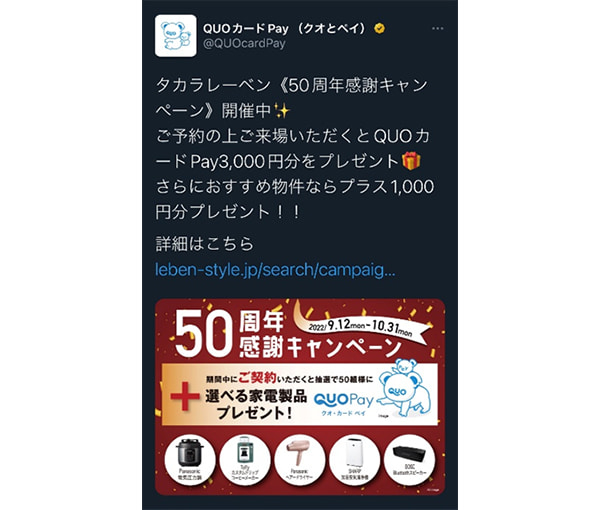Click the QUO Pay logo text

pyautogui.click(x=344, y=400)
